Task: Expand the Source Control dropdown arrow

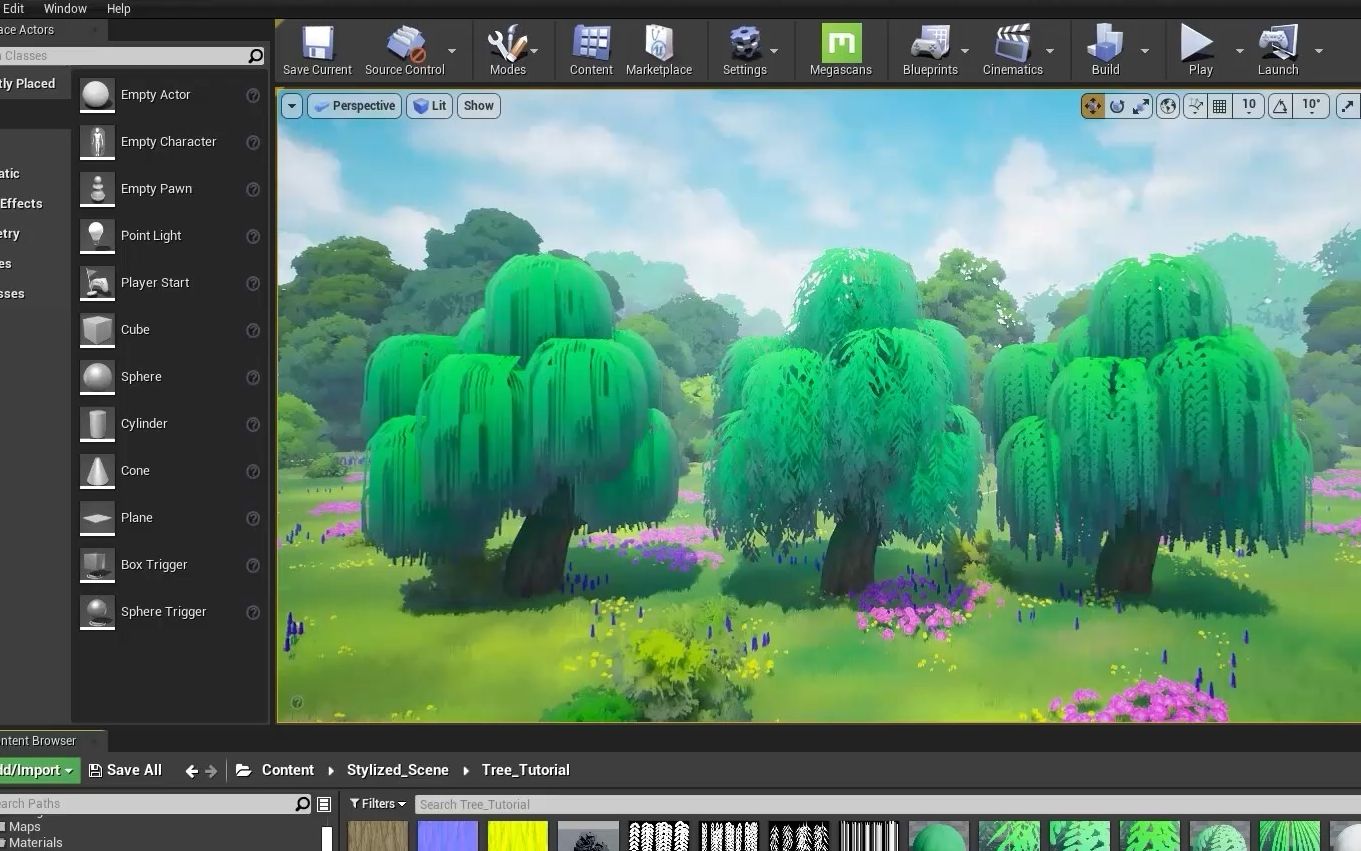Action: coord(452,51)
